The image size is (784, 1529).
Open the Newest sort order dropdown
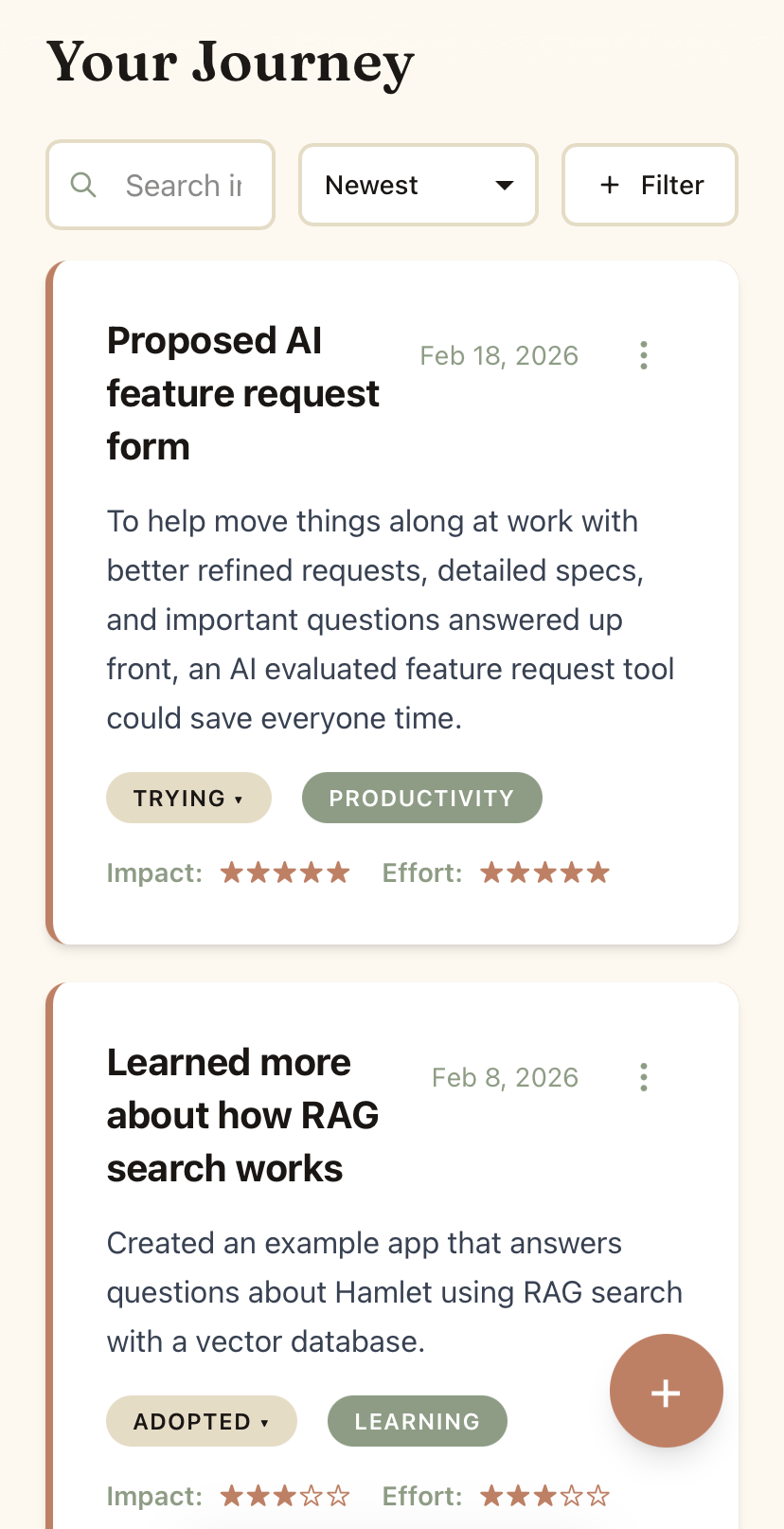point(418,185)
